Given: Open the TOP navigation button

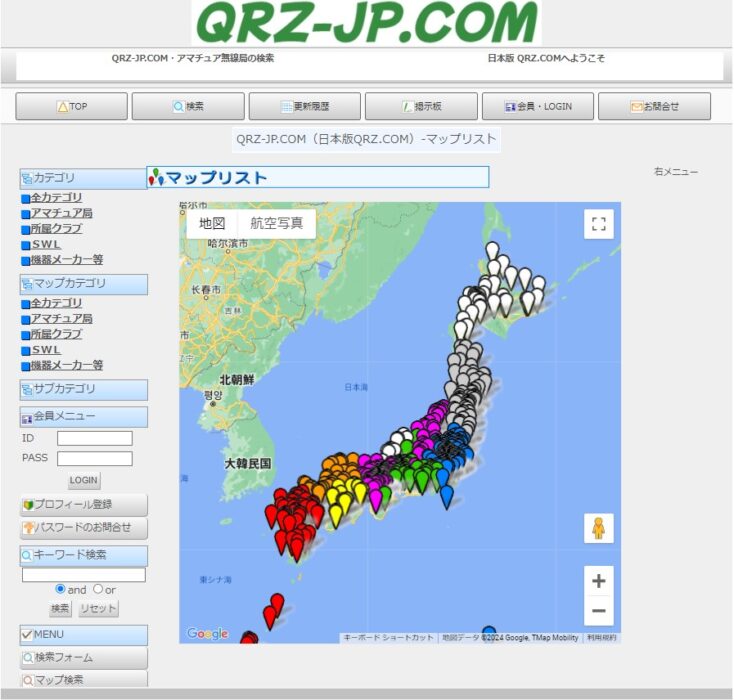Looking at the screenshot, I should pos(72,107).
